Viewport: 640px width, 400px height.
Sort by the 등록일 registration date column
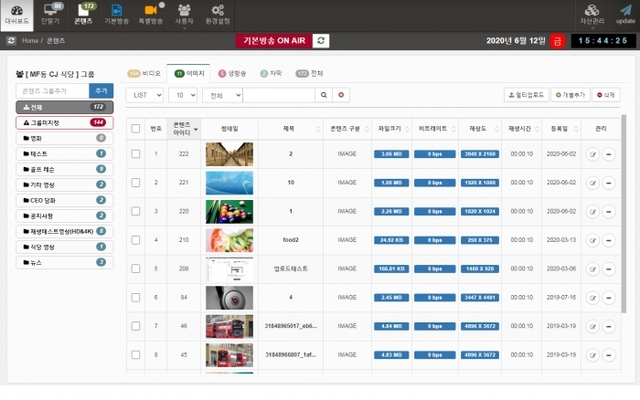[x=561, y=129]
